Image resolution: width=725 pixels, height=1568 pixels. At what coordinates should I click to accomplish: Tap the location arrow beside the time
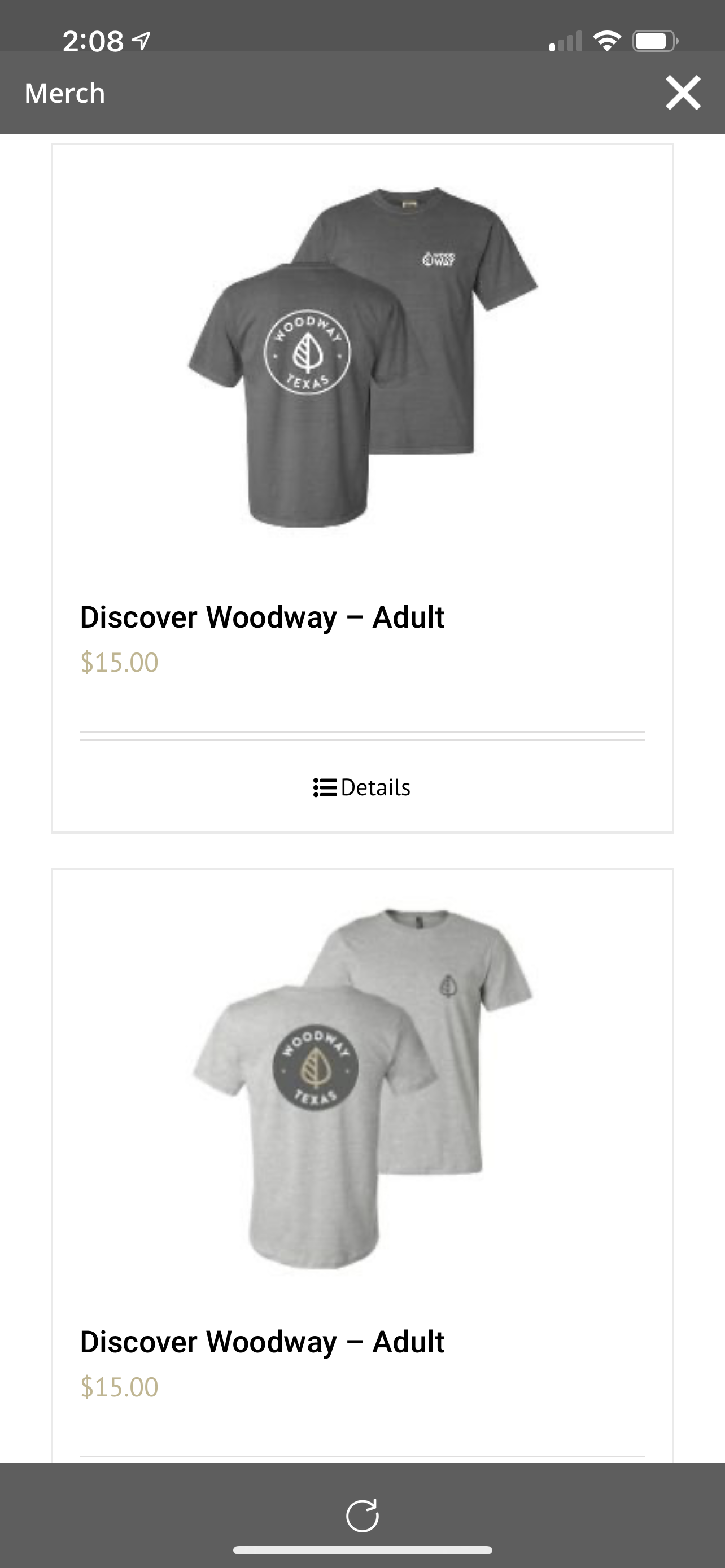[141, 41]
